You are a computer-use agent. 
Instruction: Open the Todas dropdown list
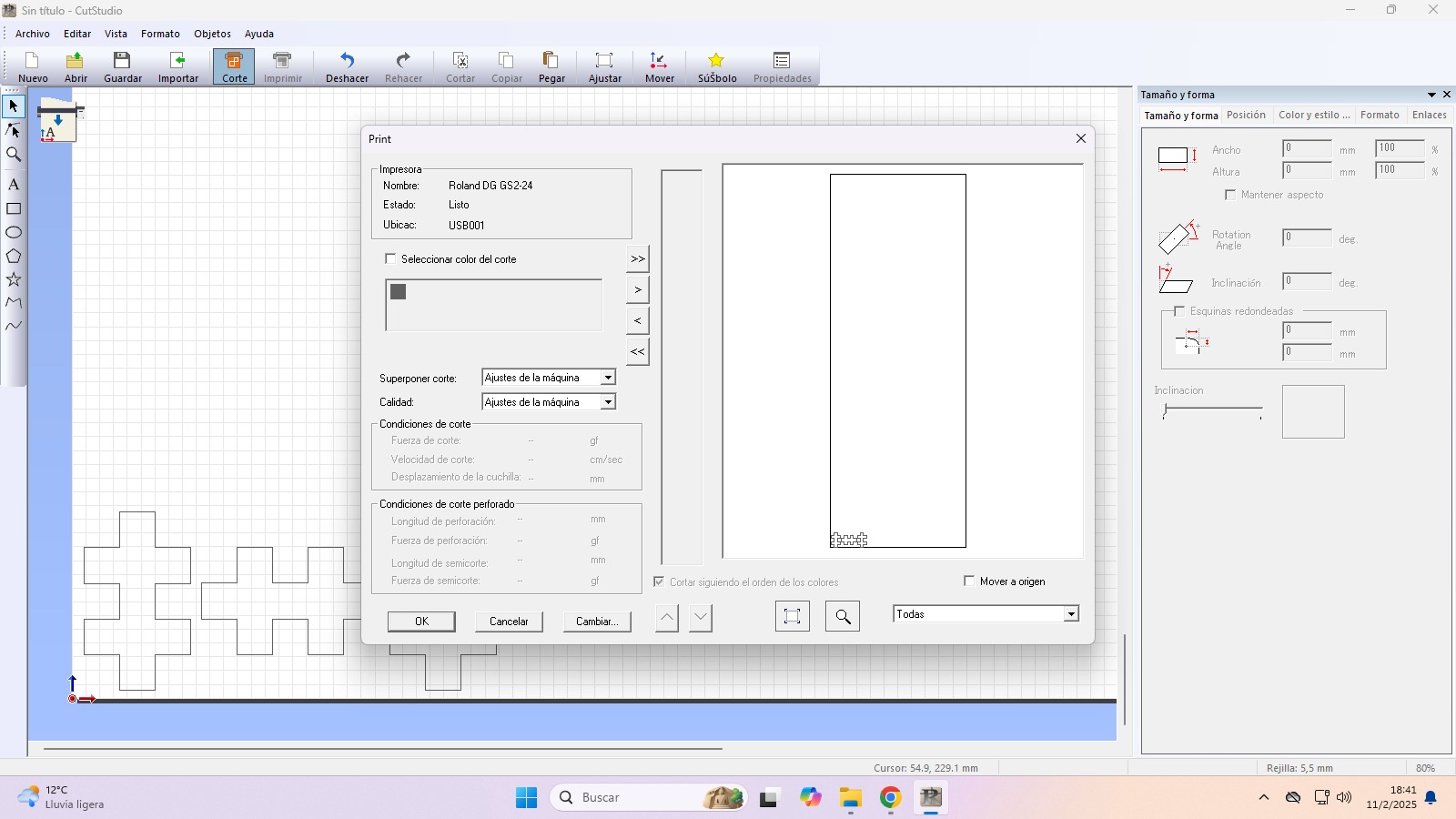[x=1071, y=614]
